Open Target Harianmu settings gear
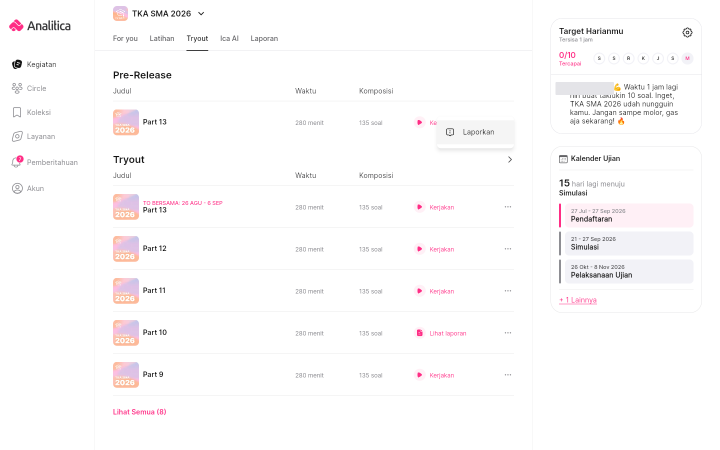This screenshot has height=450, width=720. 687,32
